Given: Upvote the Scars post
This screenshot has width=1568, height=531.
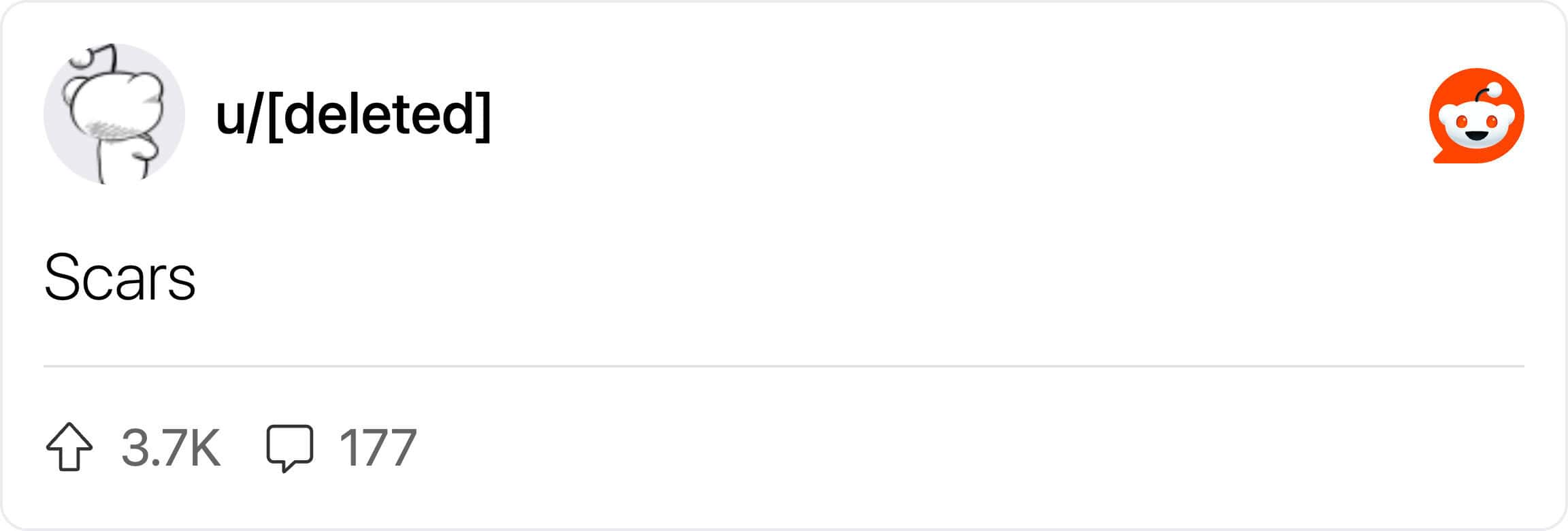Looking at the screenshot, I should (69, 447).
